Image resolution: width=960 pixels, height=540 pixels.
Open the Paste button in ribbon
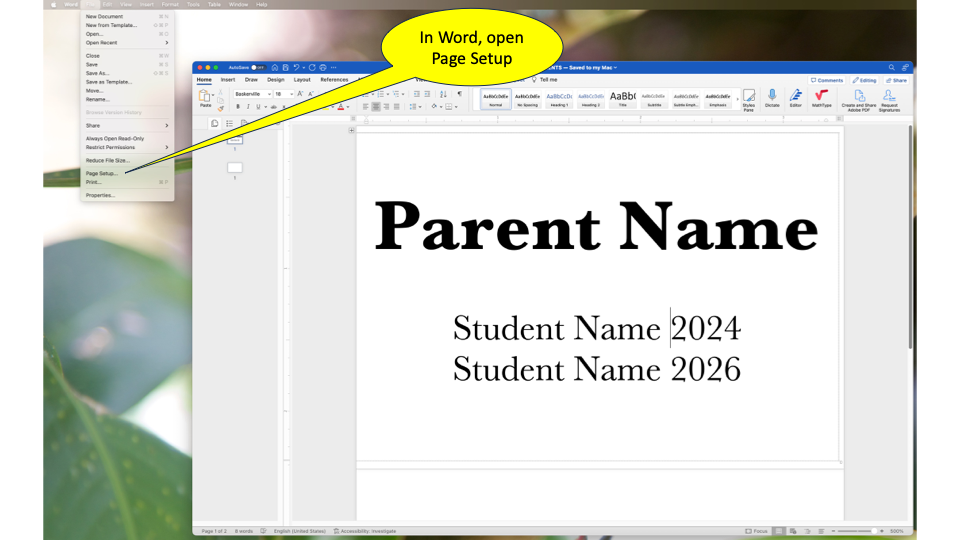205,99
